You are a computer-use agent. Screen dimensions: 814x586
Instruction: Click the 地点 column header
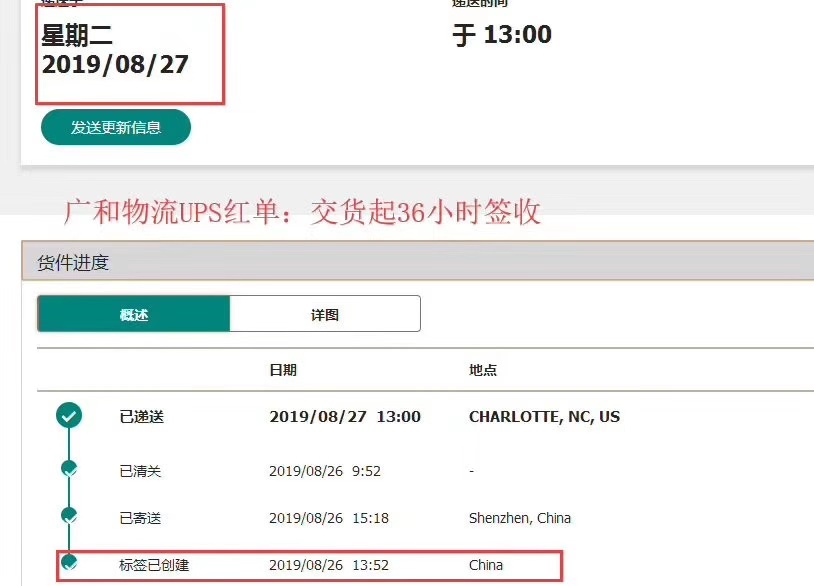[482, 370]
